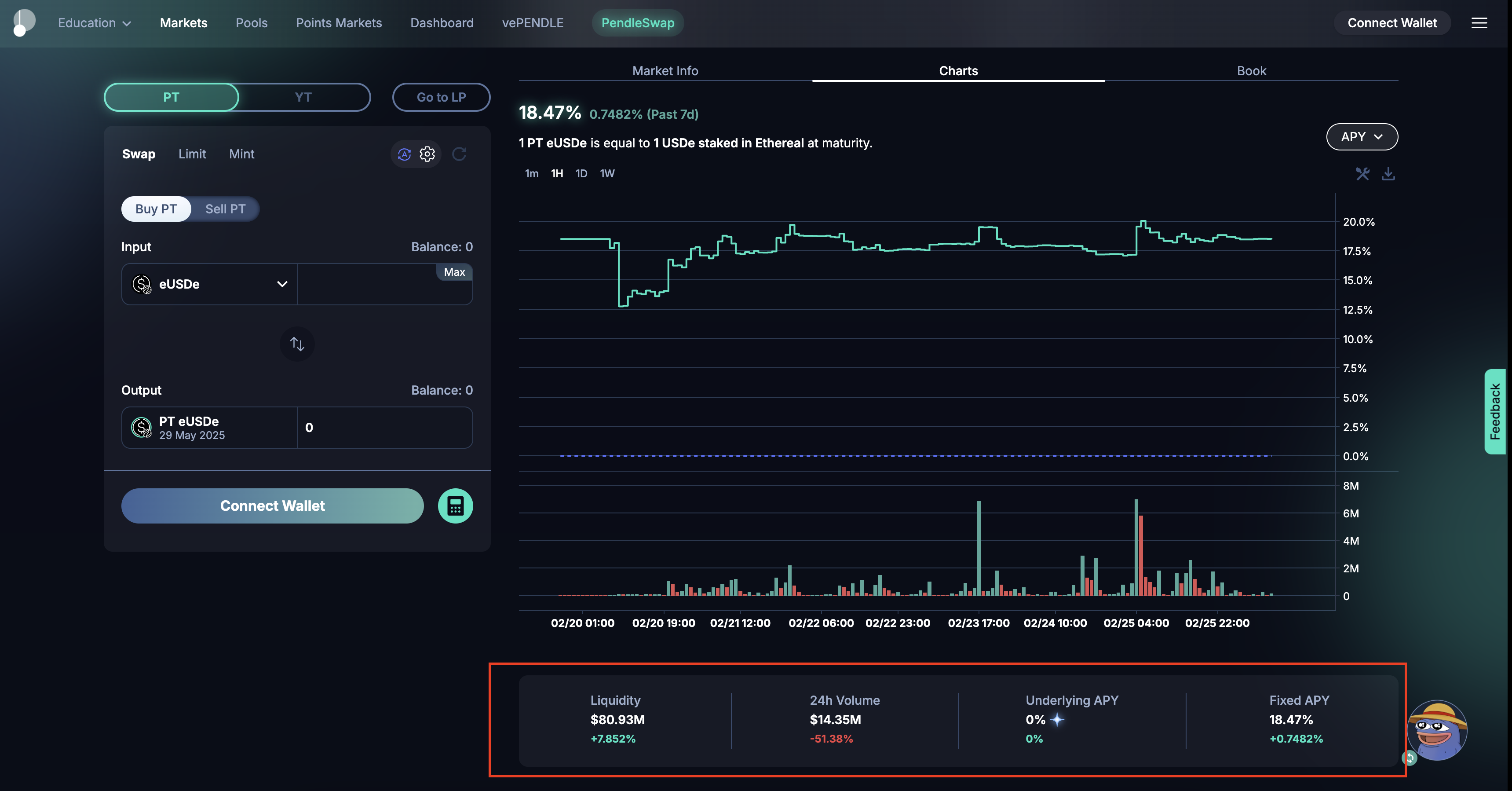Select the YT token side
Screen dimensions: 1512x791
303,97
